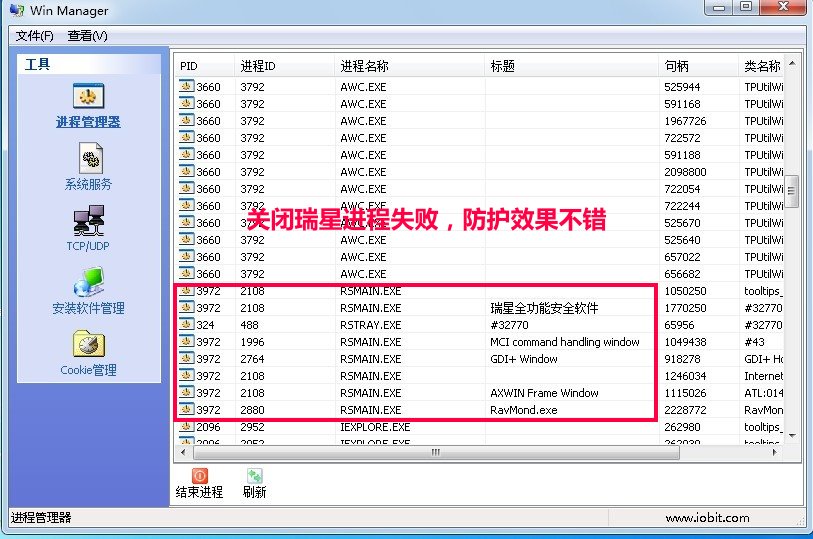The width and height of the screenshot is (813, 539).
Task: Select process ID 2880 cell
Action: [252, 410]
